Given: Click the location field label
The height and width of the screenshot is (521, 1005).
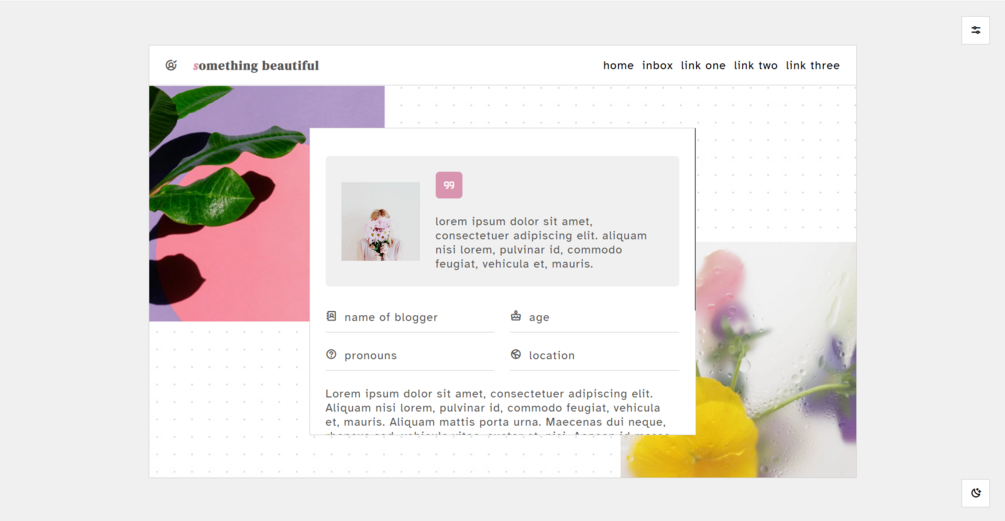Looking at the screenshot, I should (x=552, y=356).
